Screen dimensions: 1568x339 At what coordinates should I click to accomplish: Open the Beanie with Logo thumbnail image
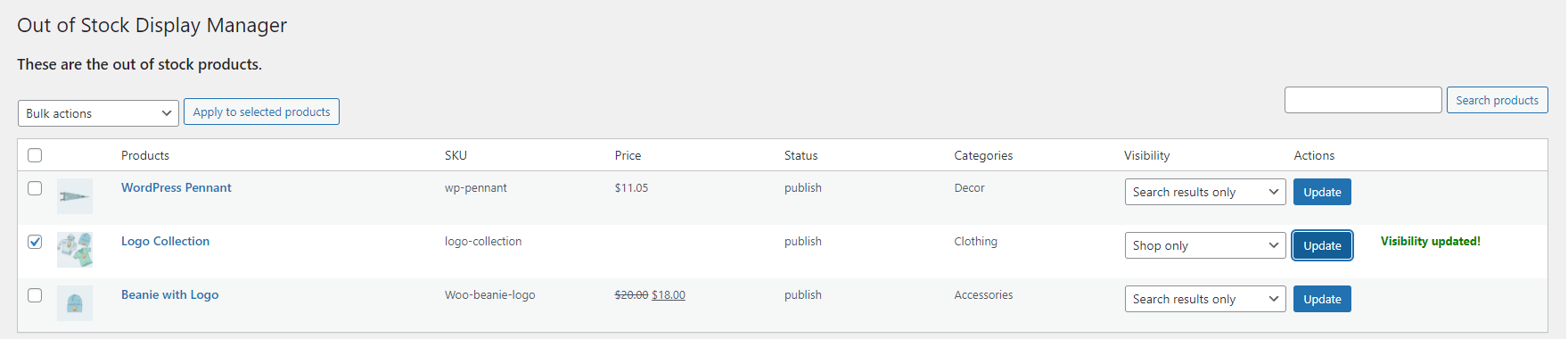pyautogui.click(x=75, y=303)
